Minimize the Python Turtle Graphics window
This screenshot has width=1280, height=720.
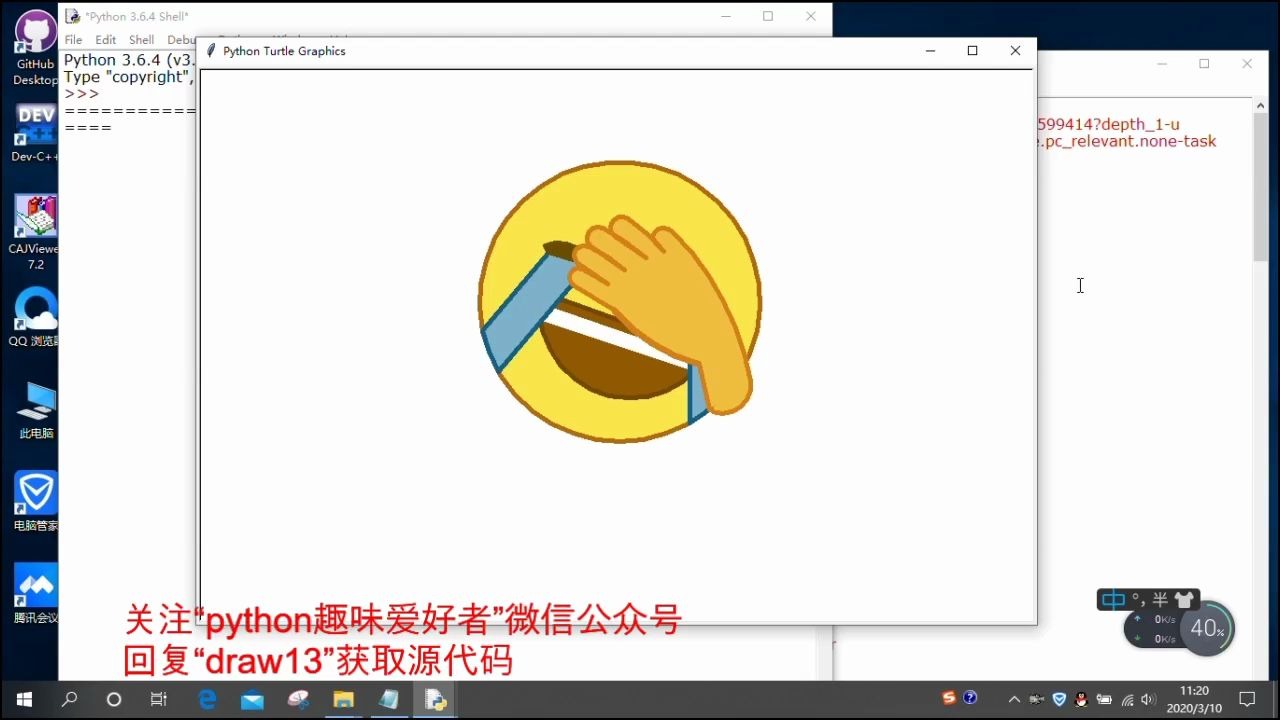tap(930, 51)
